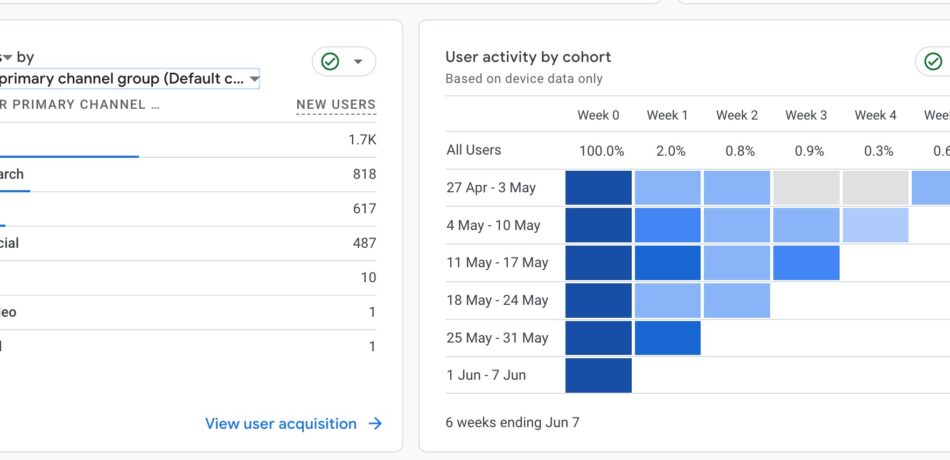This screenshot has width=950, height=460.
Task: Click Week 0 cell for 1 Jun - 7 Jun cohort
Action: click(x=598, y=375)
